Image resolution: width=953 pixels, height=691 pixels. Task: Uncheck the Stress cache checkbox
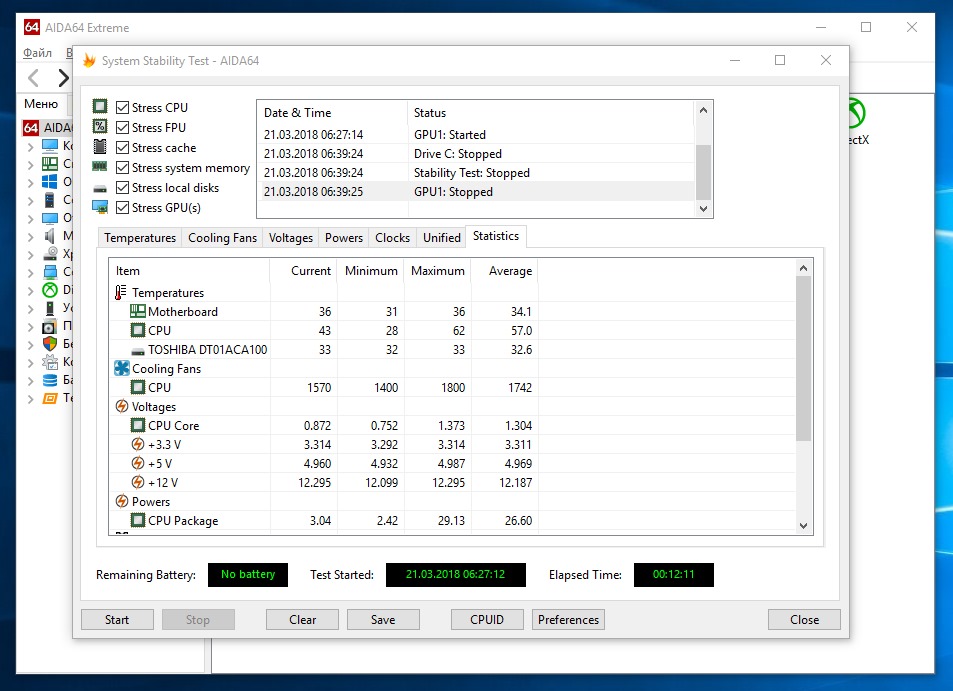click(122, 148)
